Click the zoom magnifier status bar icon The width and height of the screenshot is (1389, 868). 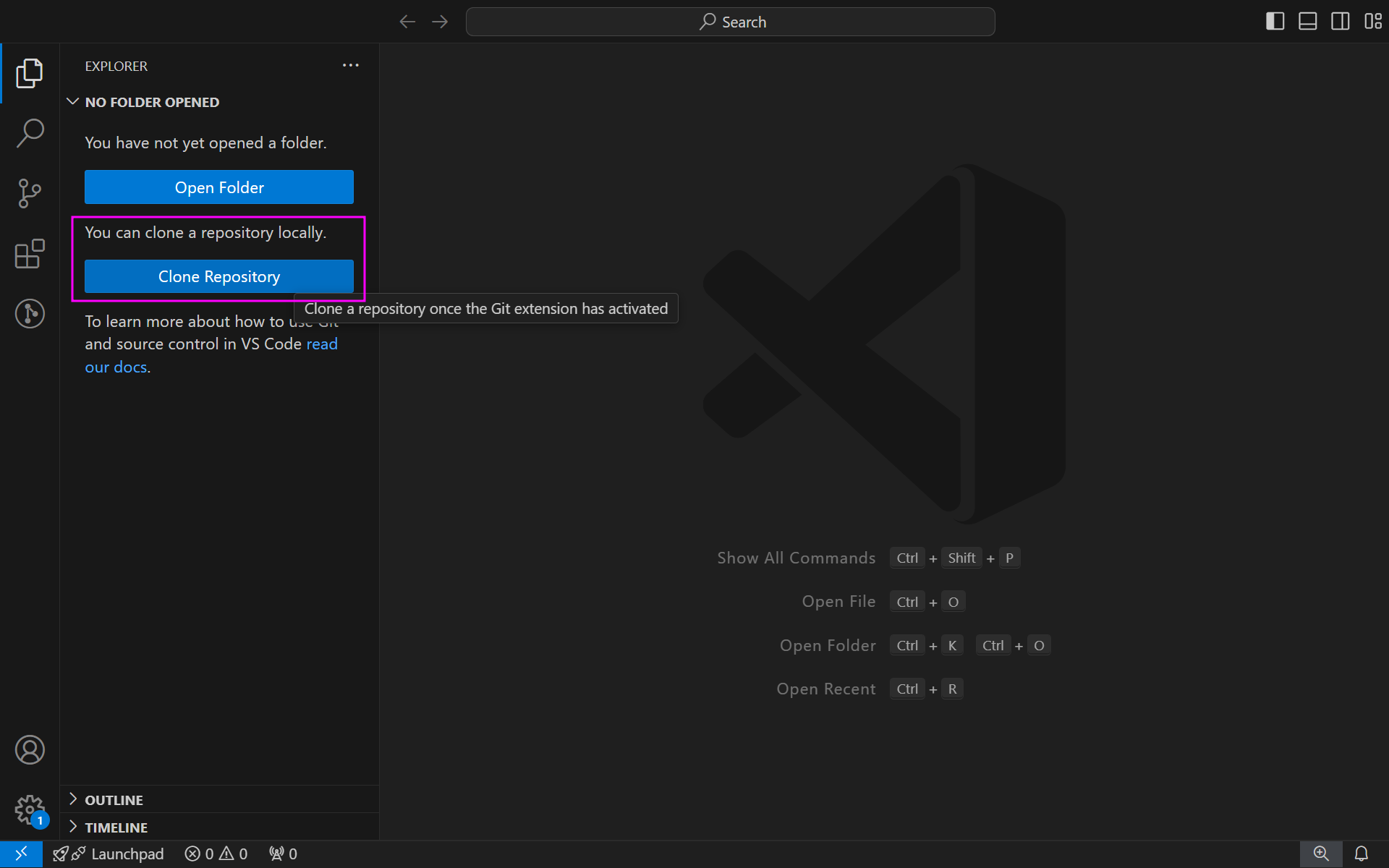1321,854
